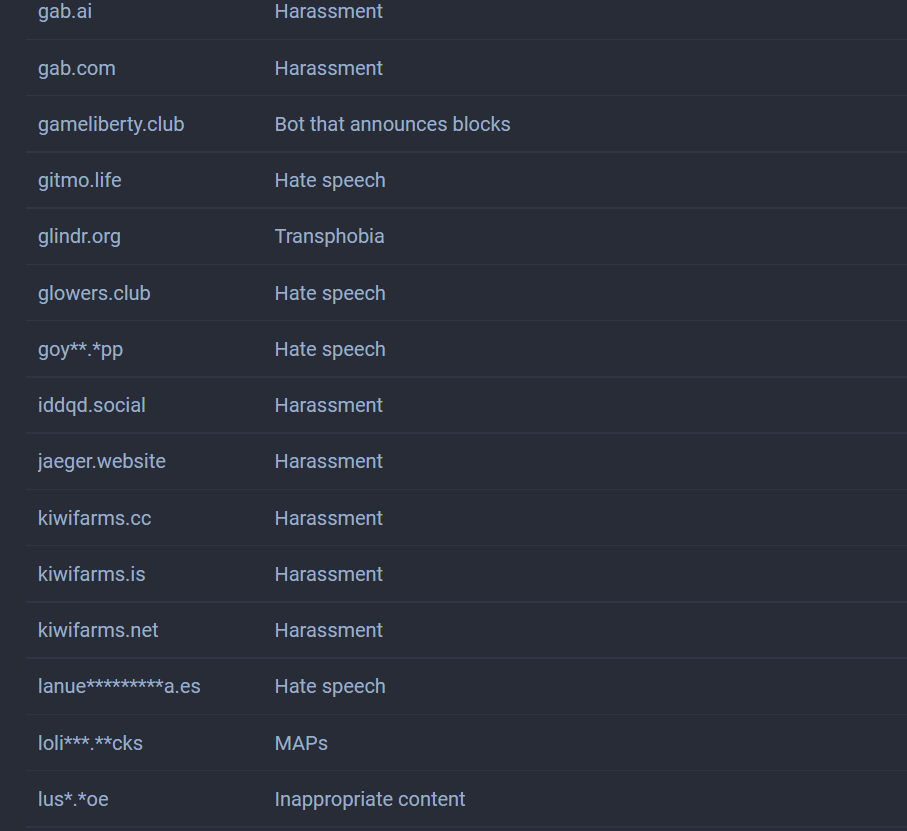The height and width of the screenshot is (831, 907).
Task: Click Harassment reason next to gab.com
Action: (329, 68)
